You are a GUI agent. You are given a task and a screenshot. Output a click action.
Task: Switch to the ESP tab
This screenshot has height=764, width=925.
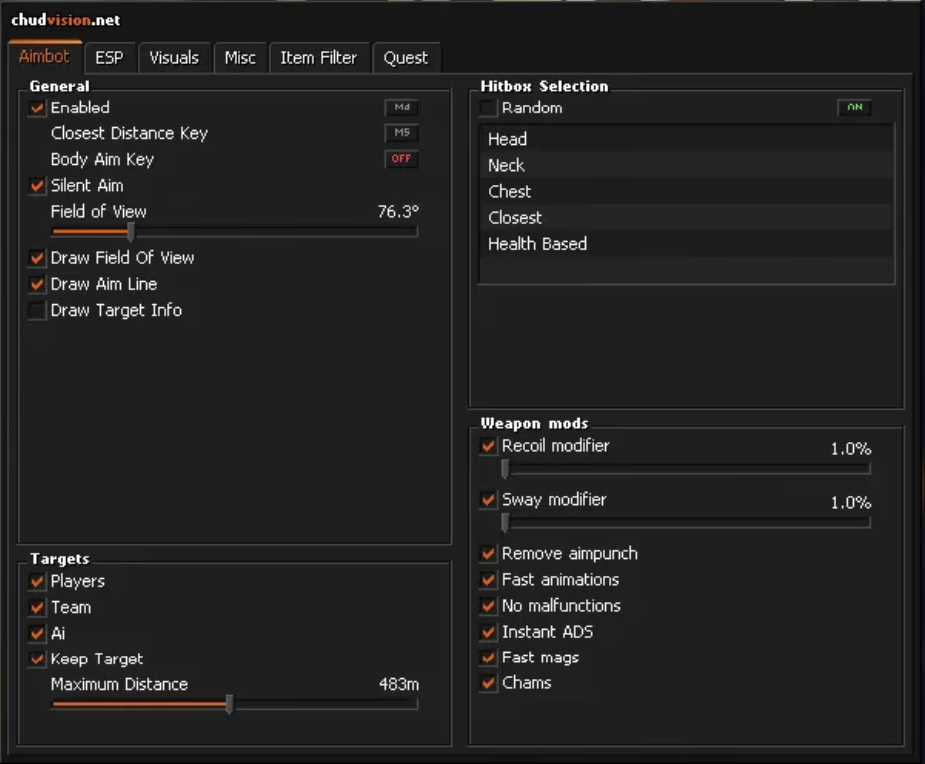pos(109,58)
